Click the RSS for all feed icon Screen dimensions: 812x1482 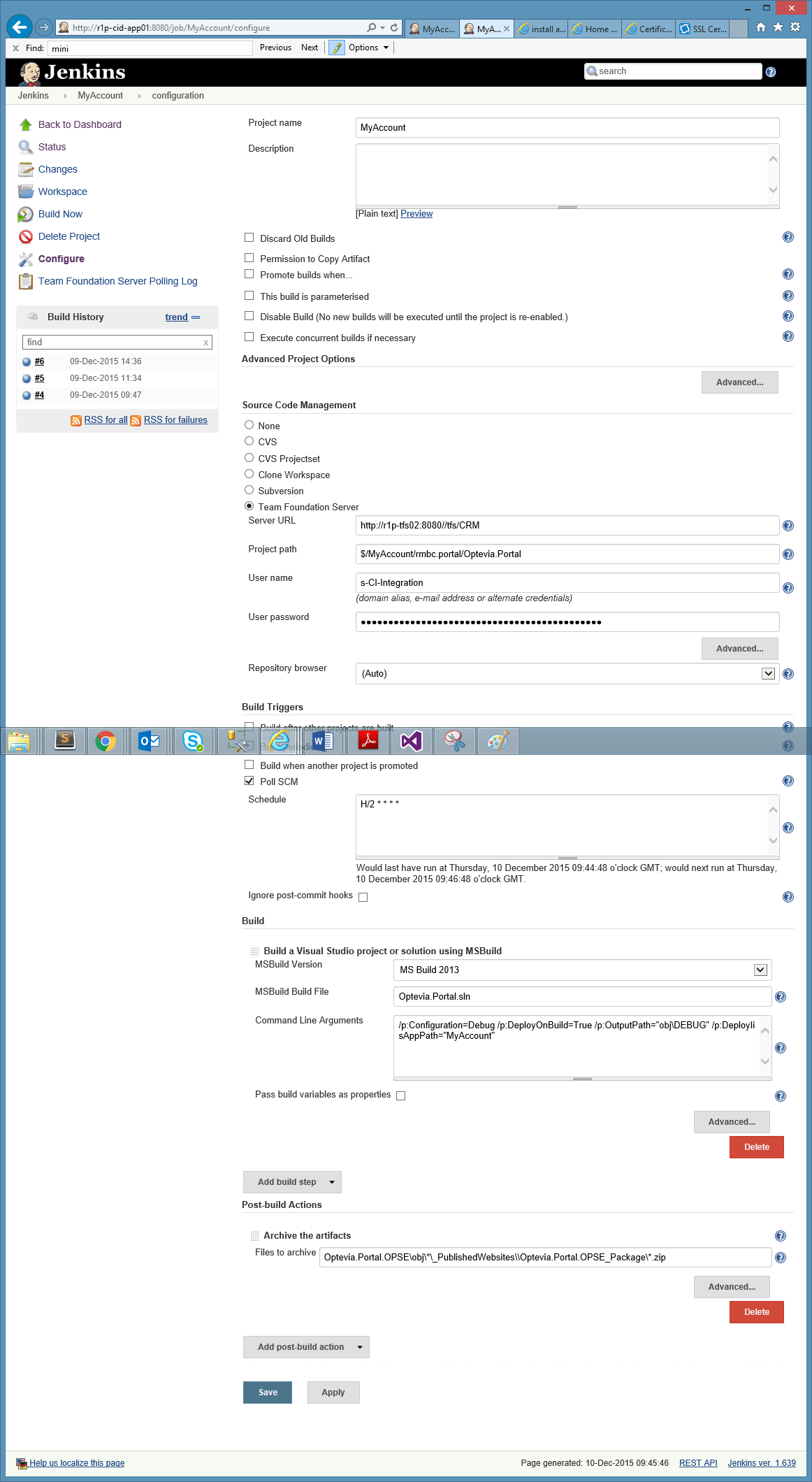76,420
